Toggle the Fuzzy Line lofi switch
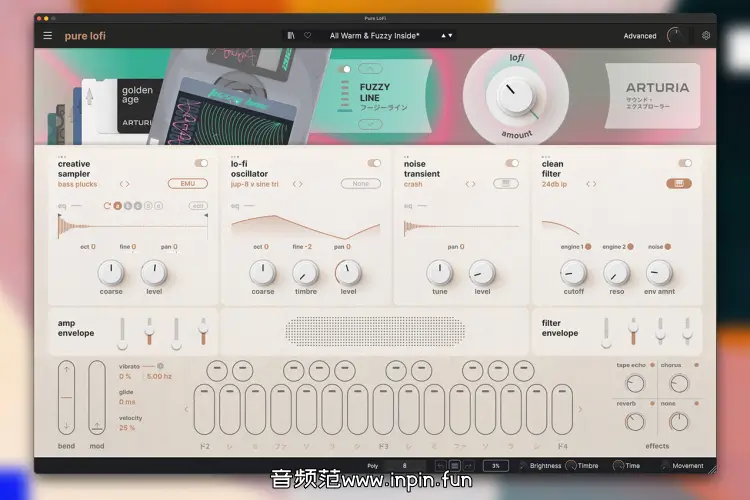The width and height of the screenshot is (750, 500). tap(344, 69)
